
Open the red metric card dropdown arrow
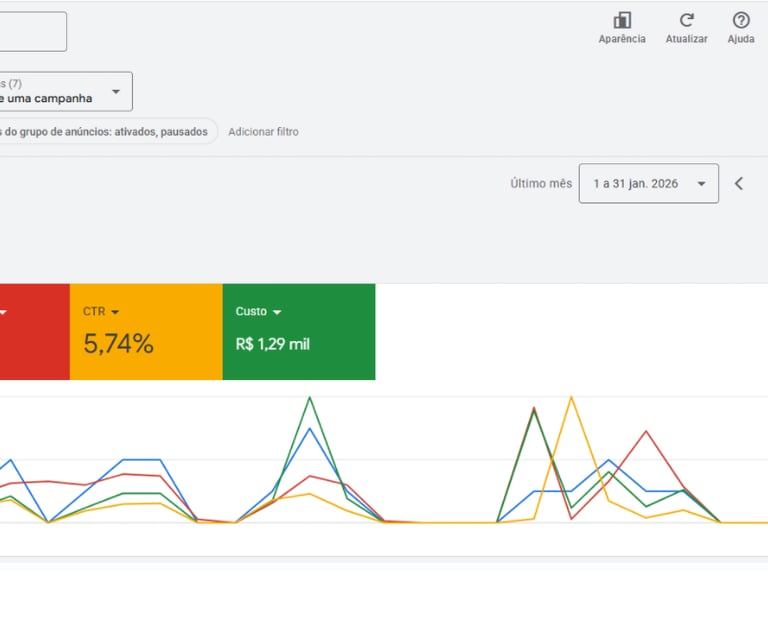pos(2,312)
